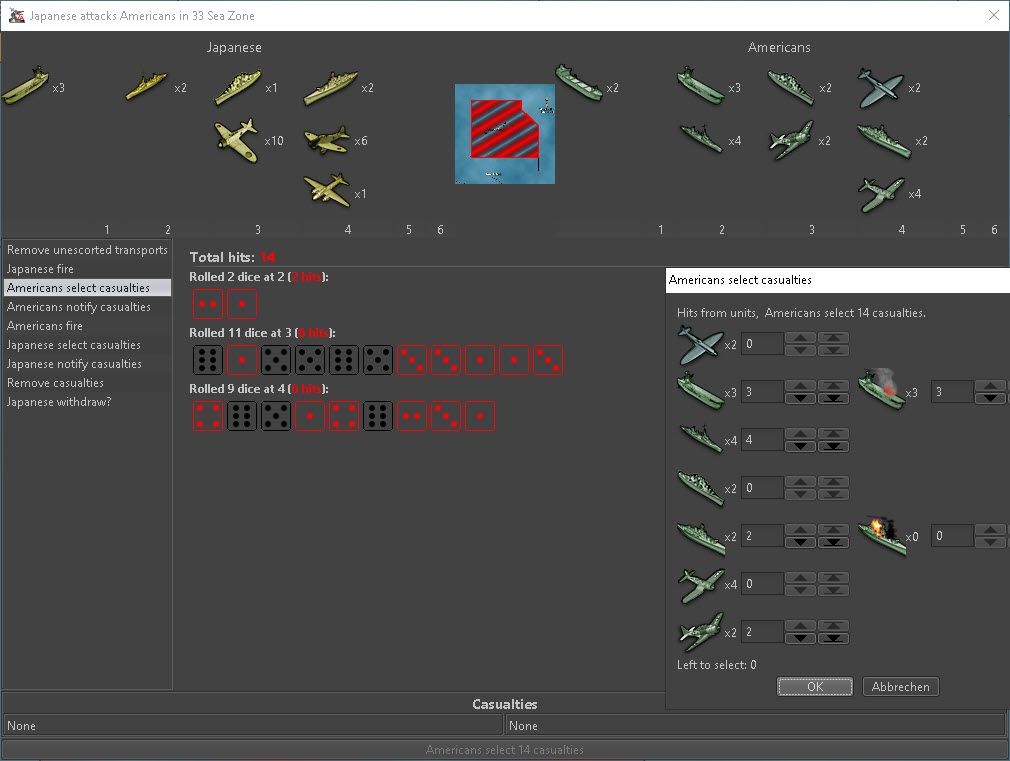The width and height of the screenshot is (1010, 761).
Task: Increase x4 destroyer casualties with the up arrow
Action: 800,433
